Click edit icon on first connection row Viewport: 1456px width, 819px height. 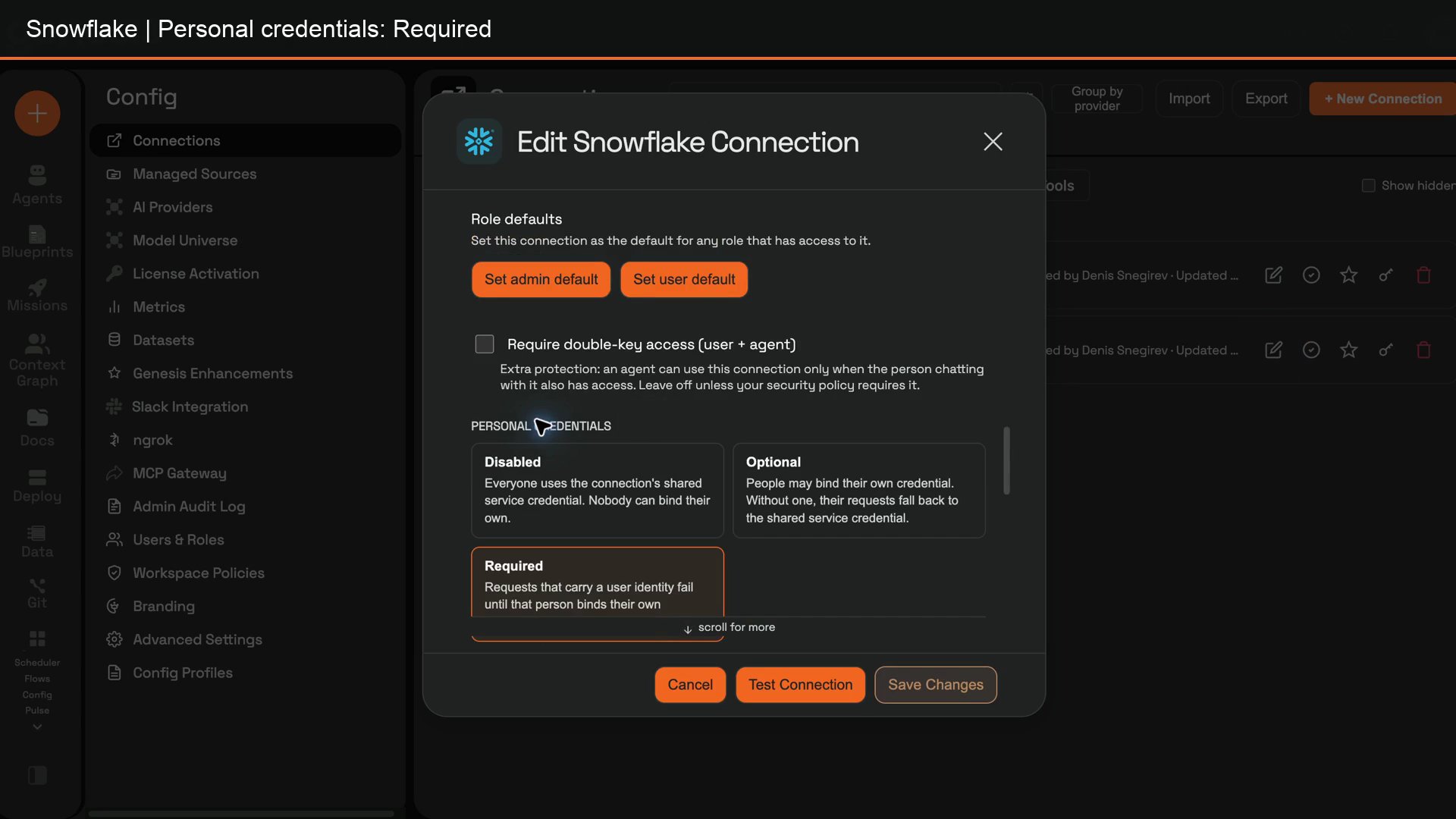pos(1274,275)
